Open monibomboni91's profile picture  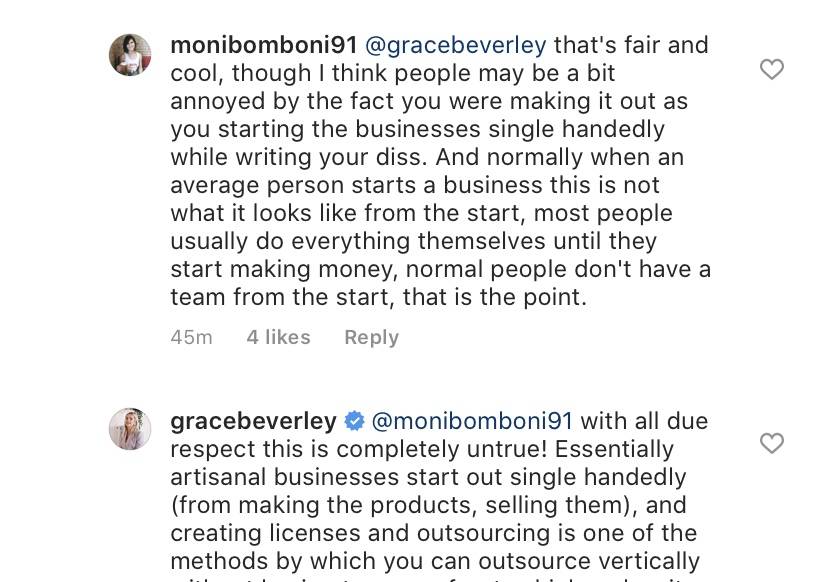130,55
